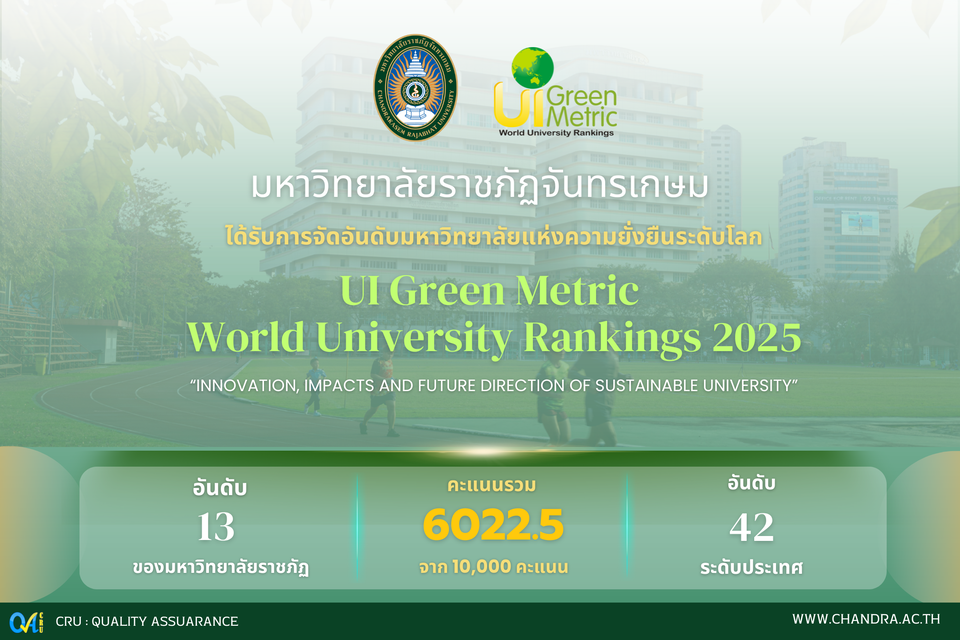
Task: Click 'World University Rankings 2025' heading
Action: pyautogui.click(x=493, y=337)
